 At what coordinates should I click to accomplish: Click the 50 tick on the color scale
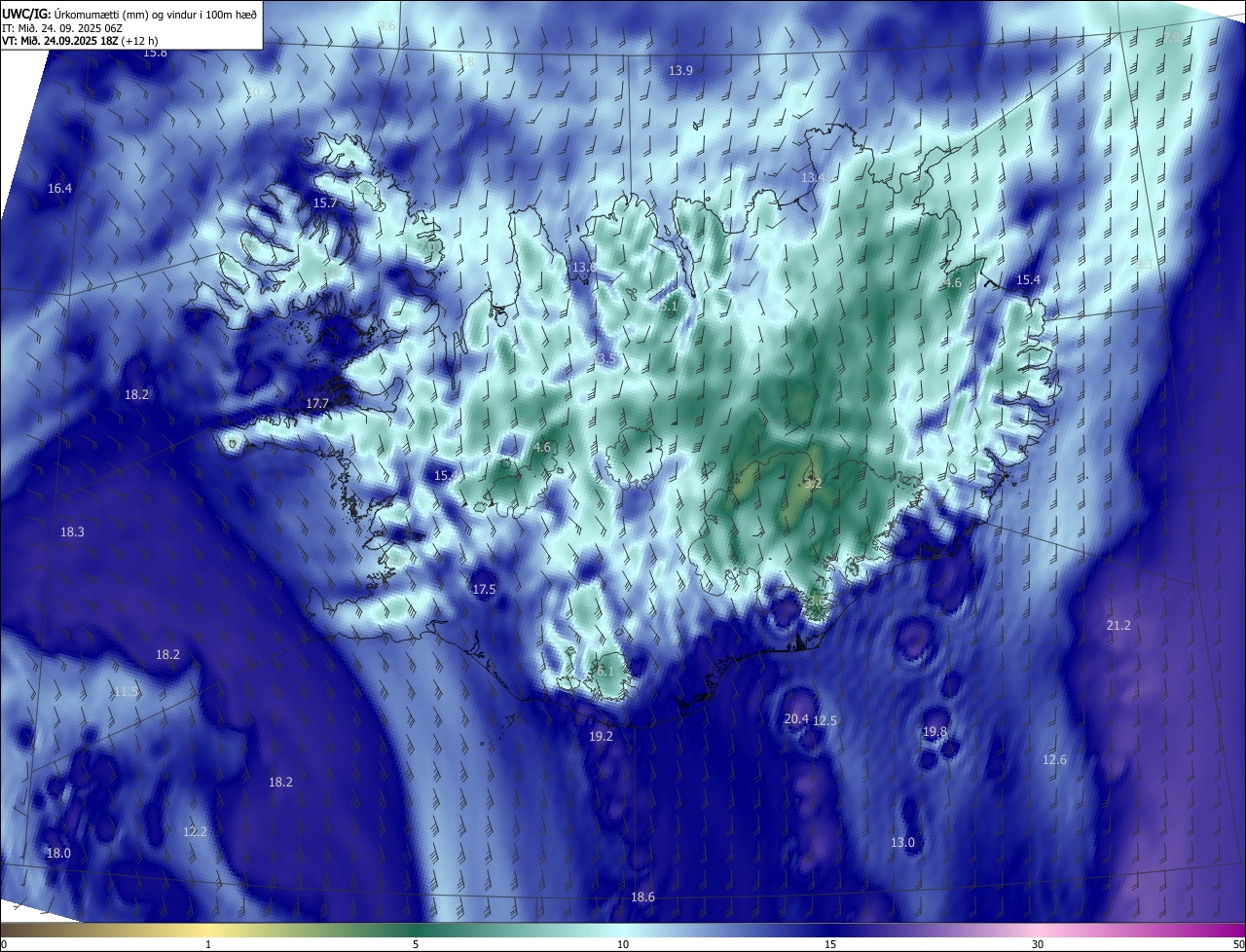[1238, 944]
